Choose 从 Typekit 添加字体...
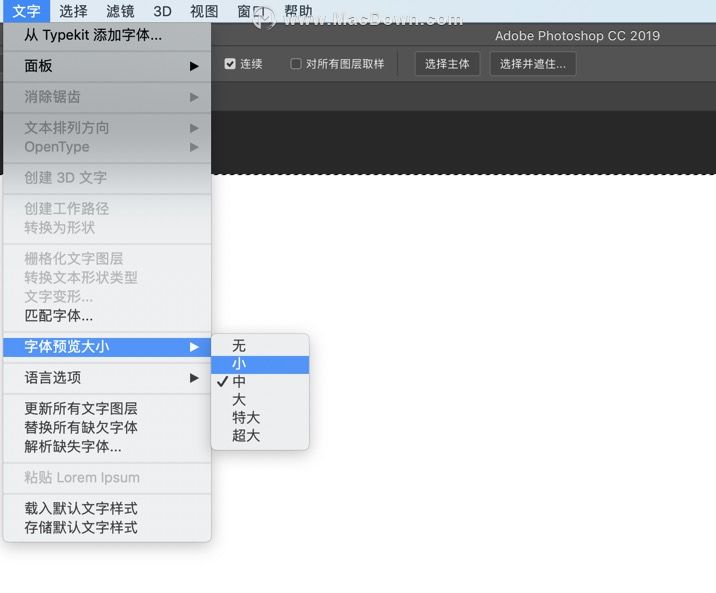 [x=107, y=35]
